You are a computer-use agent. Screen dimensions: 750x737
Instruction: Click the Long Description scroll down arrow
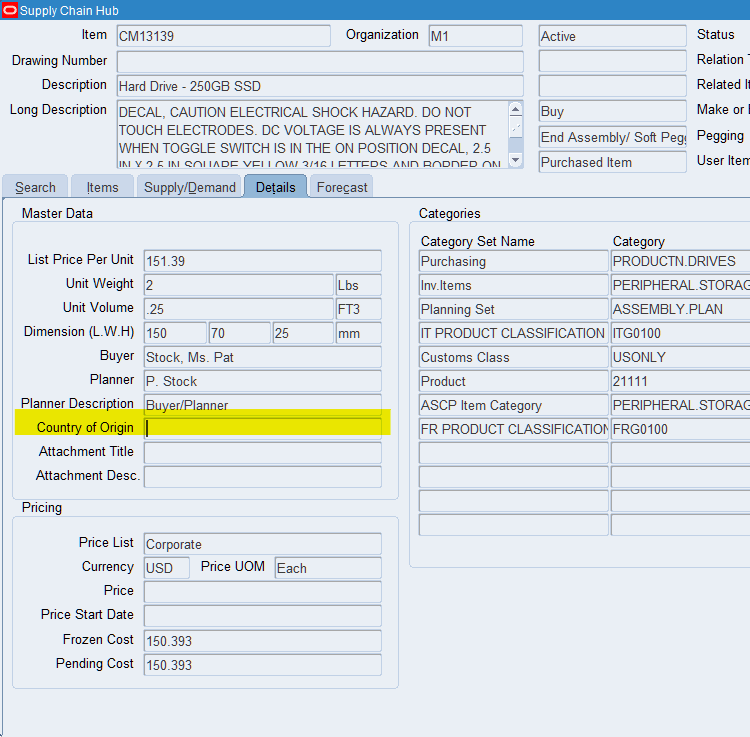click(516, 160)
